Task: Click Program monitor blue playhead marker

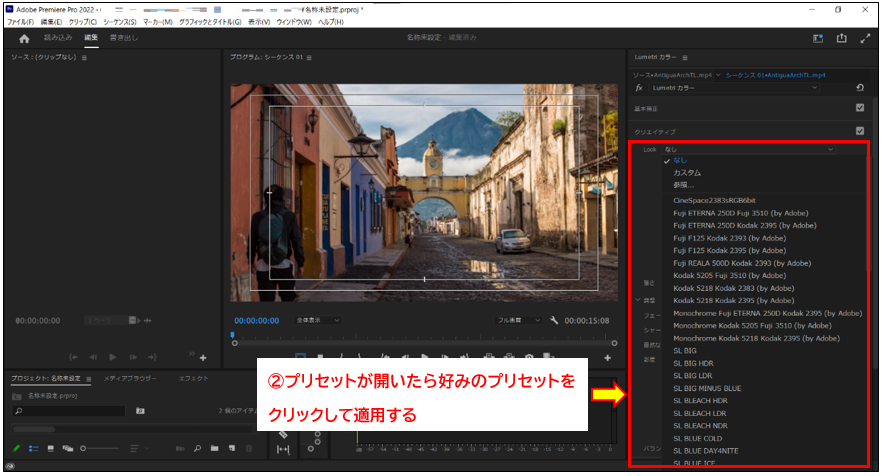Action: 232,335
